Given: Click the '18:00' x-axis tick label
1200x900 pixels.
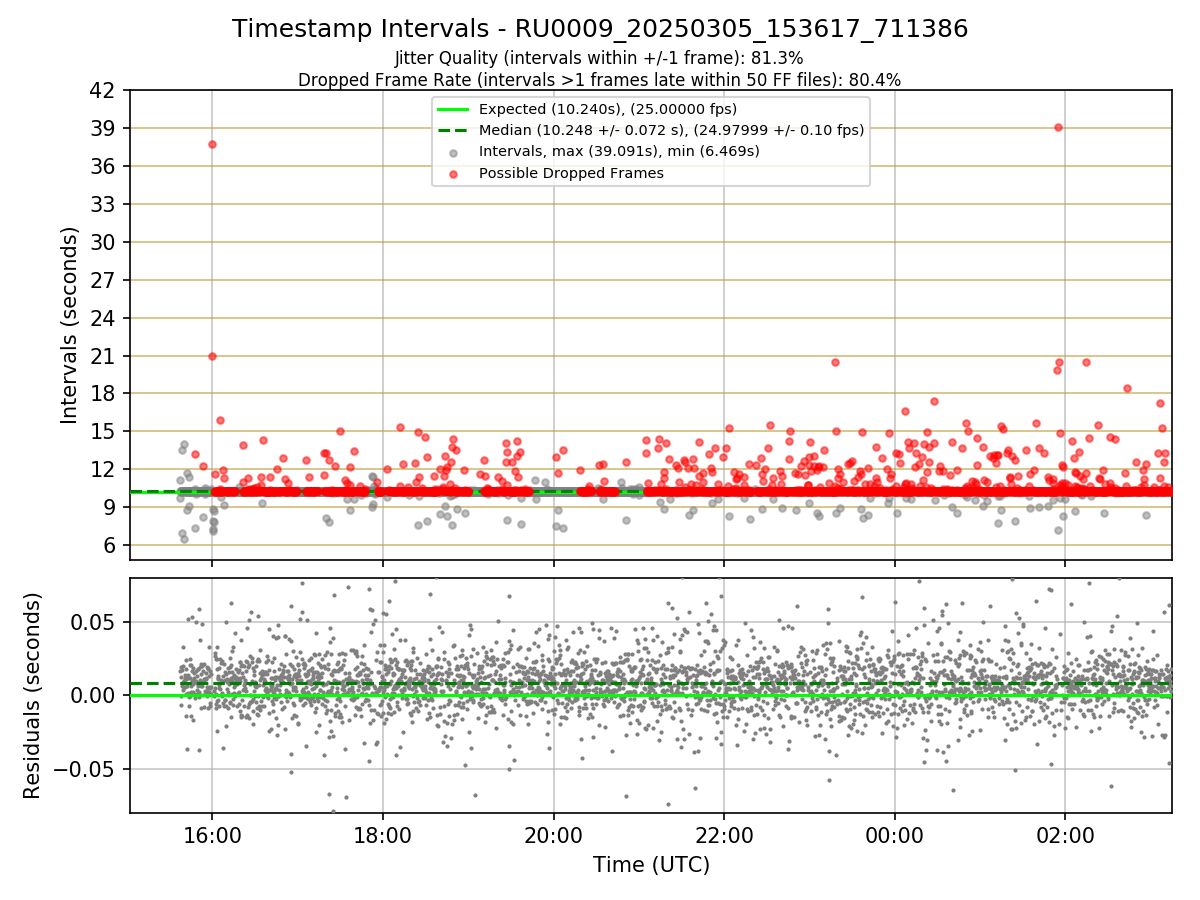Looking at the screenshot, I should pos(383,834).
